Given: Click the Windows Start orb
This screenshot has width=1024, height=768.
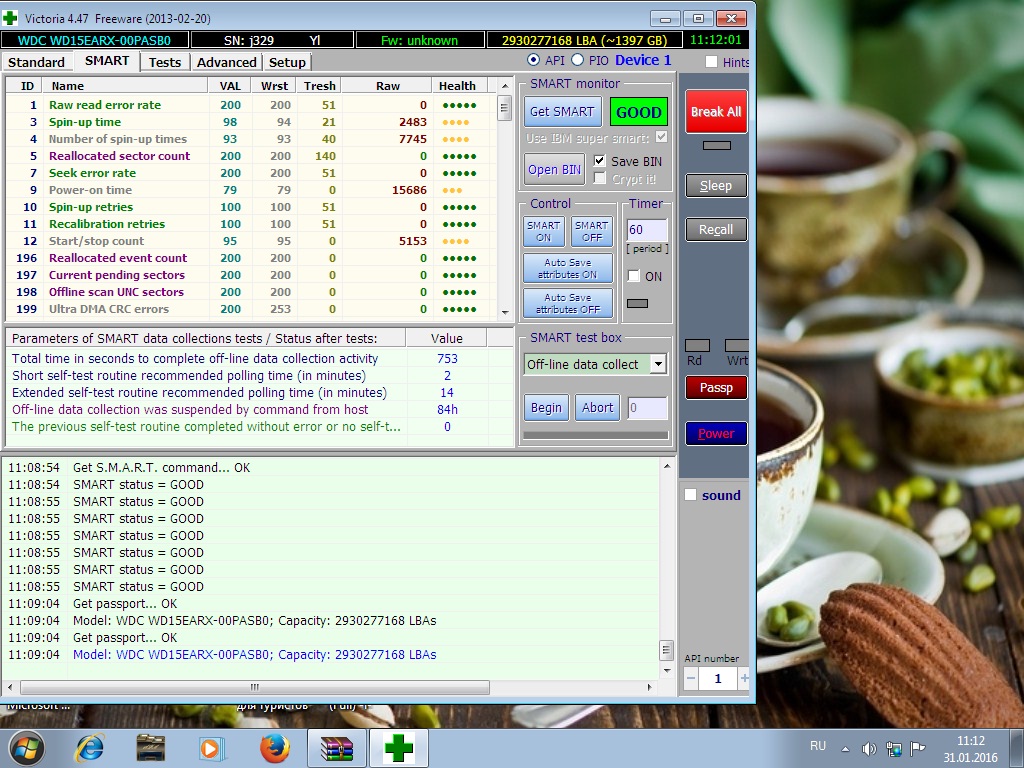Looking at the screenshot, I should [25, 748].
